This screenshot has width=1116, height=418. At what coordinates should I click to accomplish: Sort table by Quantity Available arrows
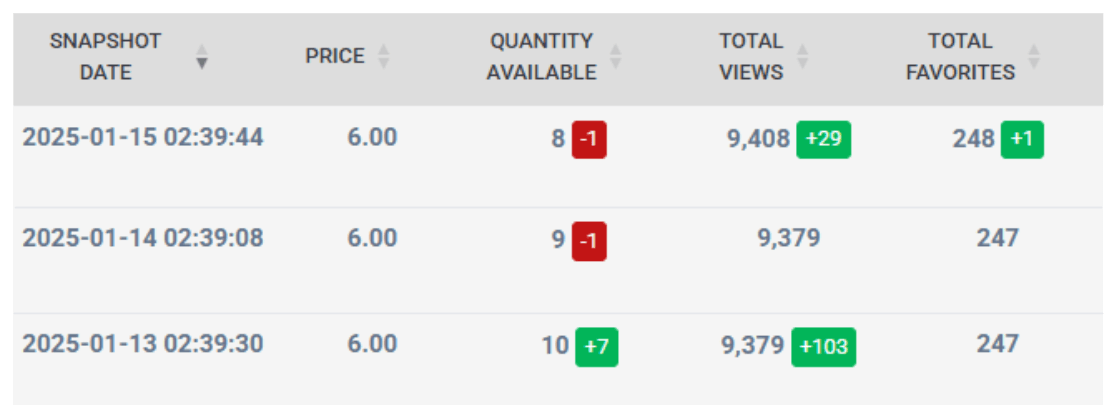[x=616, y=57]
